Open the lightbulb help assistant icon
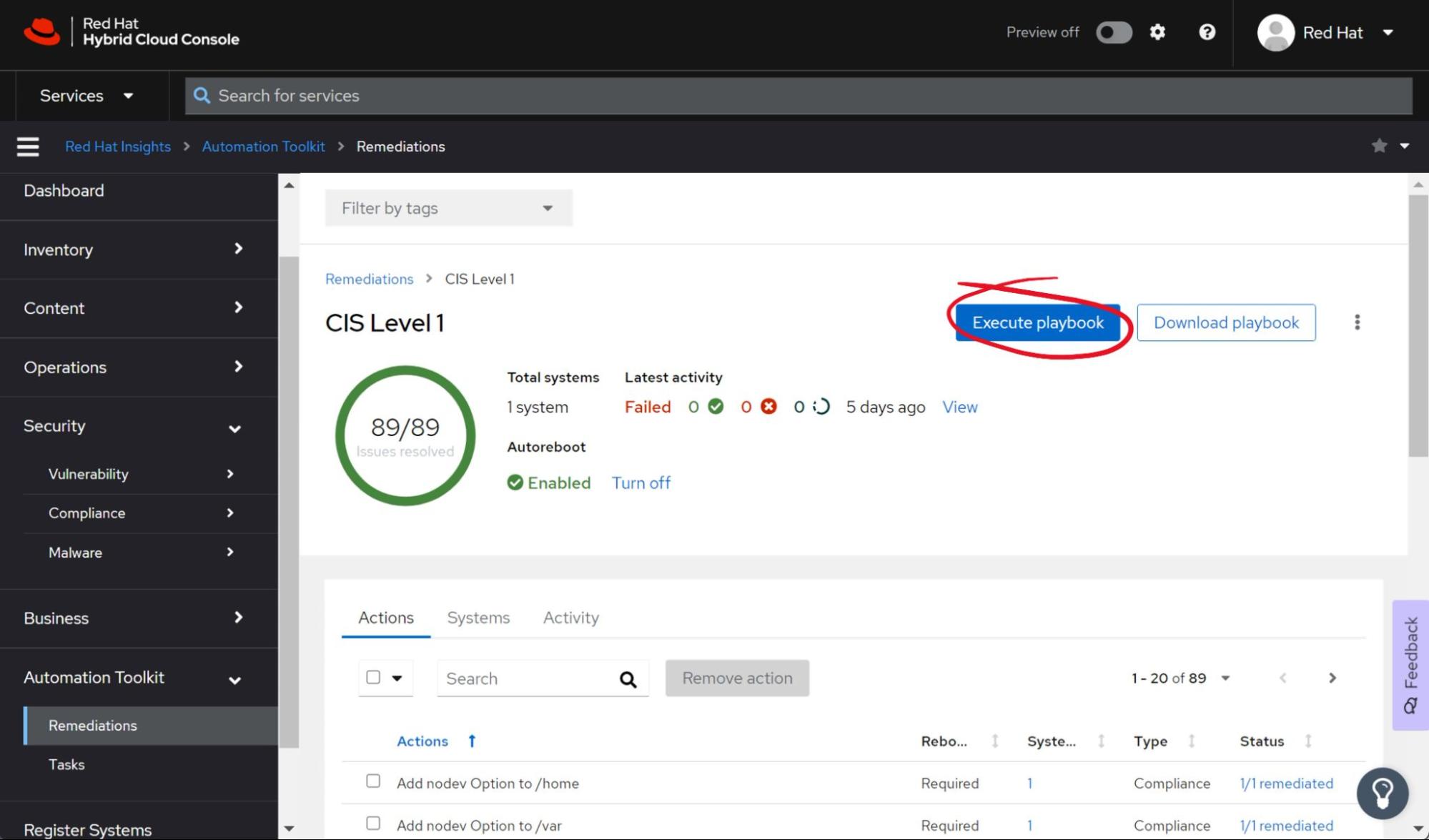The image size is (1429, 840). pyautogui.click(x=1382, y=793)
